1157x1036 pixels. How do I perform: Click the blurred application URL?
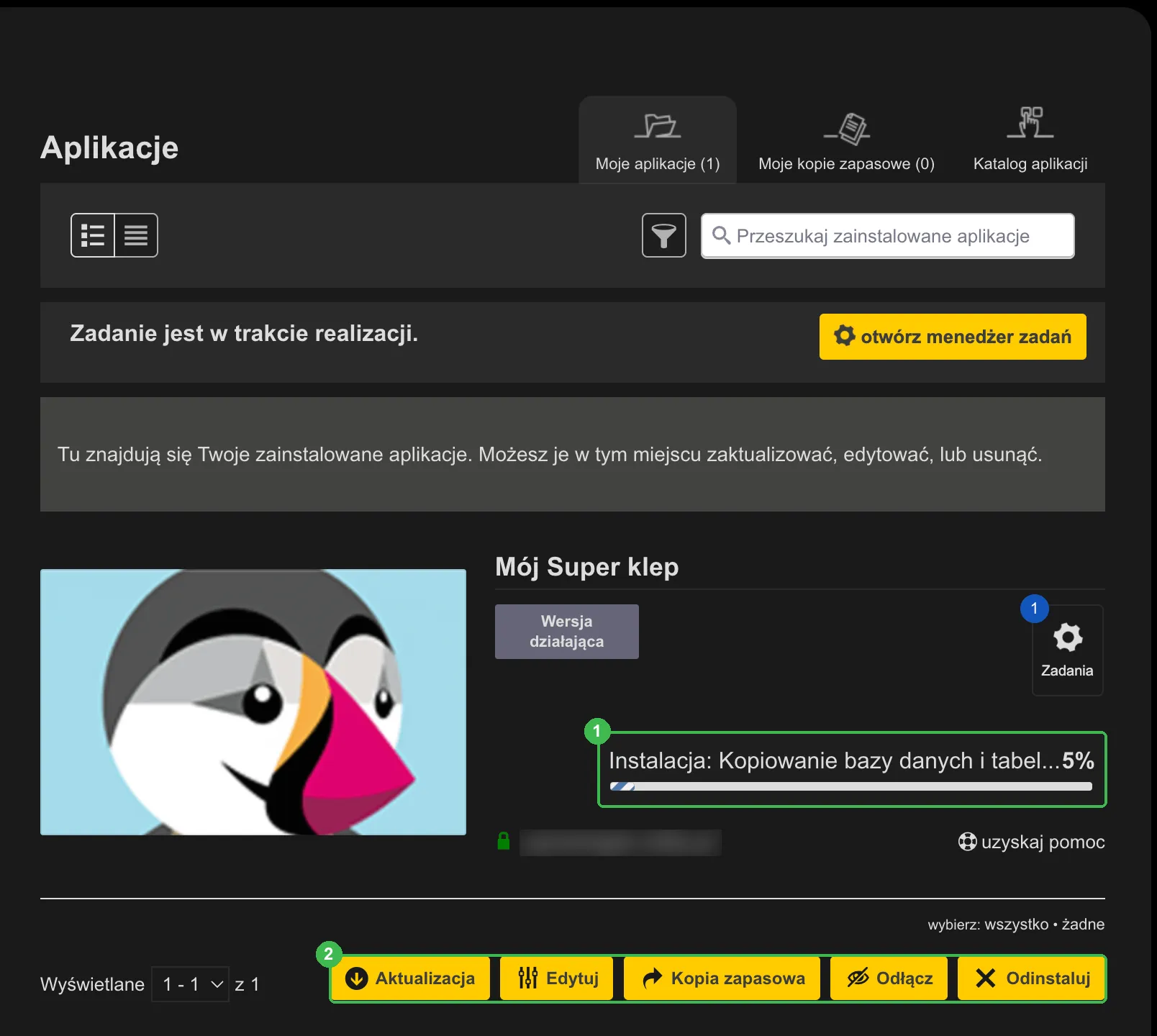(620, 842)
